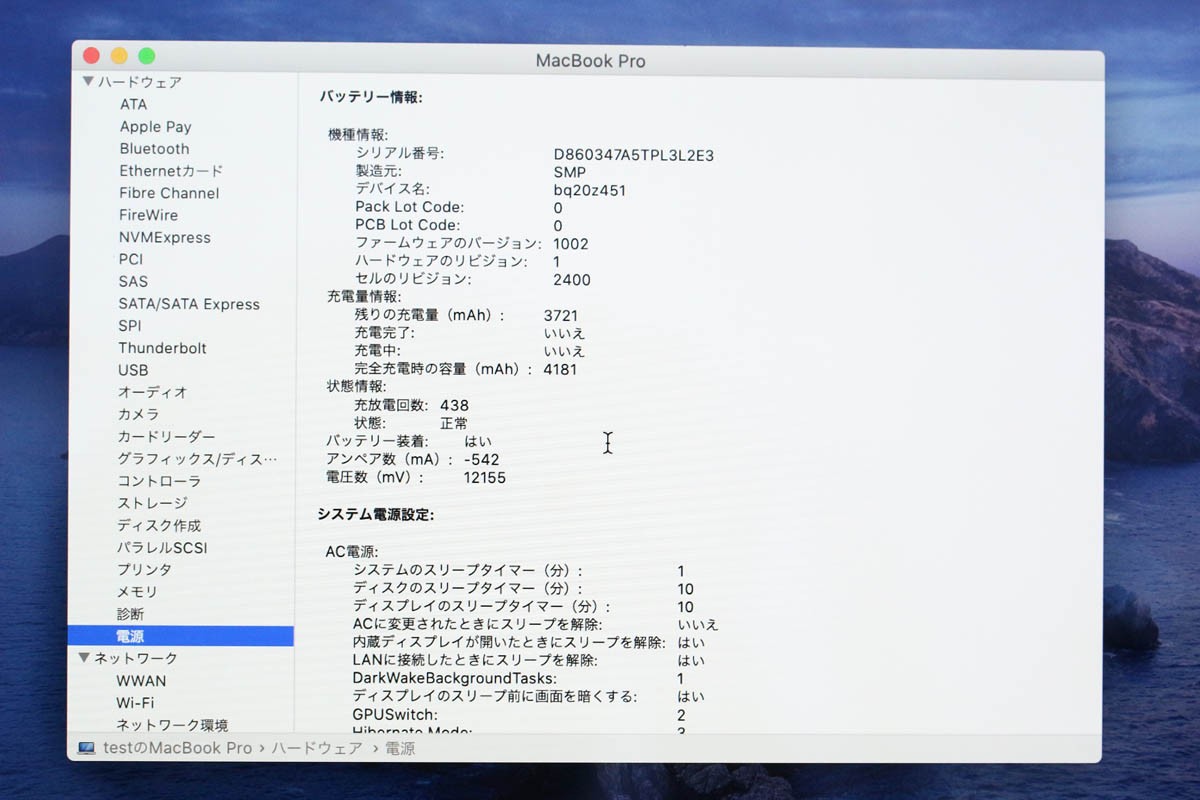1200x800 pixels.
Task: Click voltage value 12155
Action: [485, 478]
